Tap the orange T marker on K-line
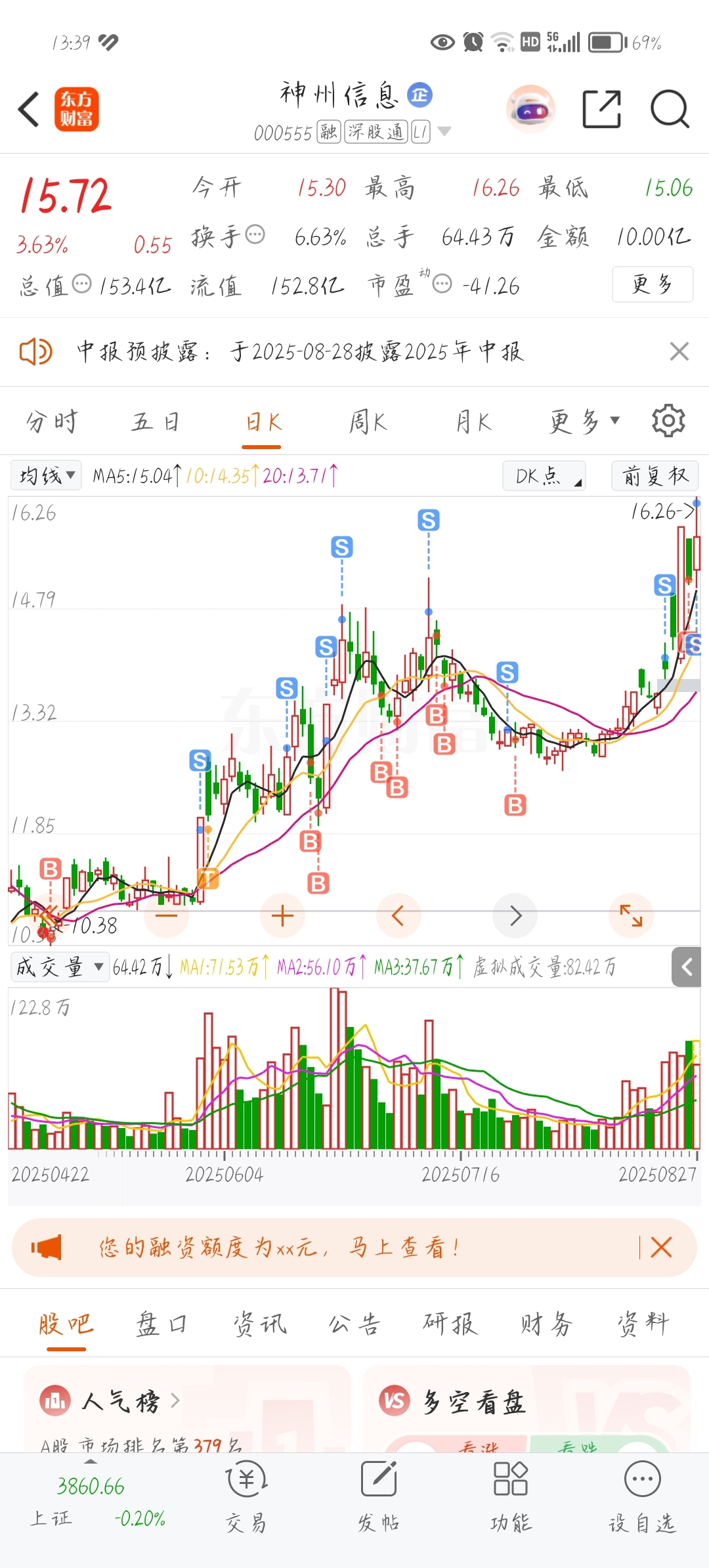This screenshot has height=1568, width=709. [x=207, y=877]
